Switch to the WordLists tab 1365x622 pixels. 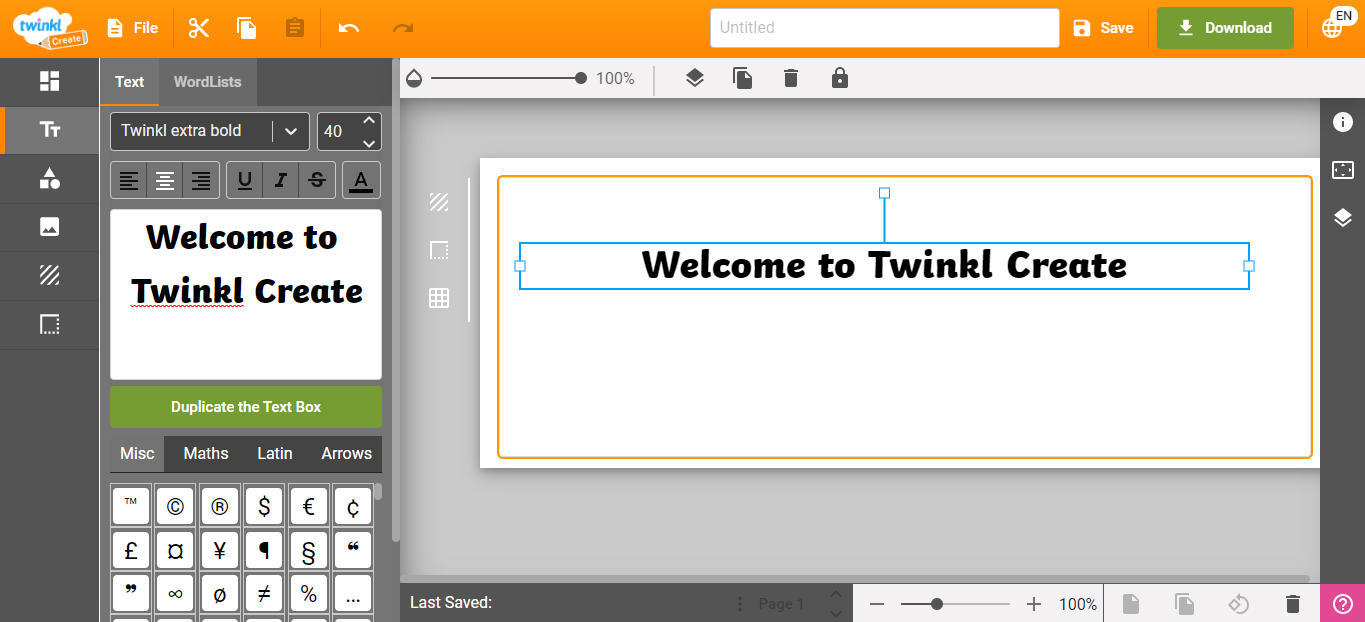pos(207,82)
